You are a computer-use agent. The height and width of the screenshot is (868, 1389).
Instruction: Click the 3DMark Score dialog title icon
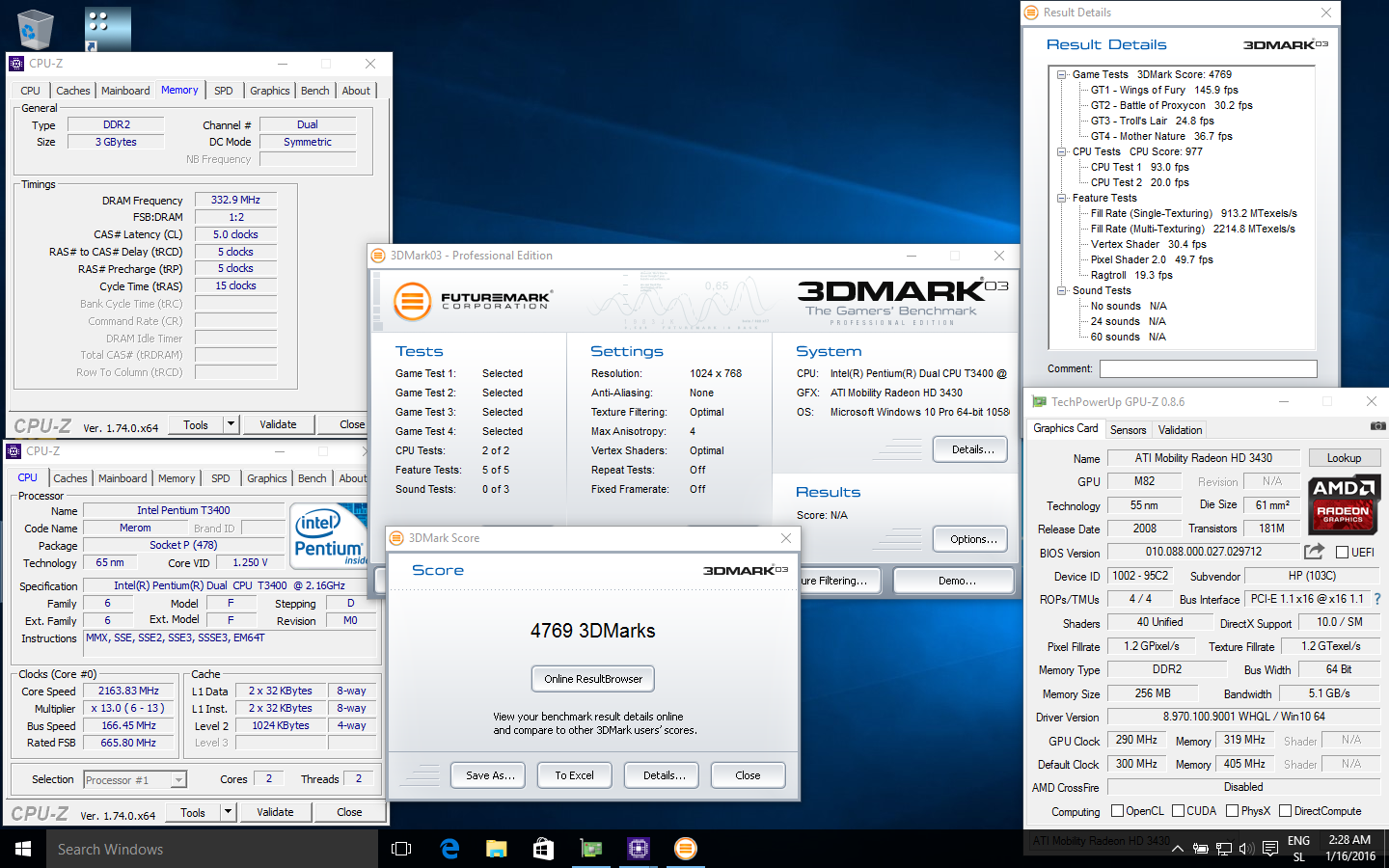coord(396,538)
